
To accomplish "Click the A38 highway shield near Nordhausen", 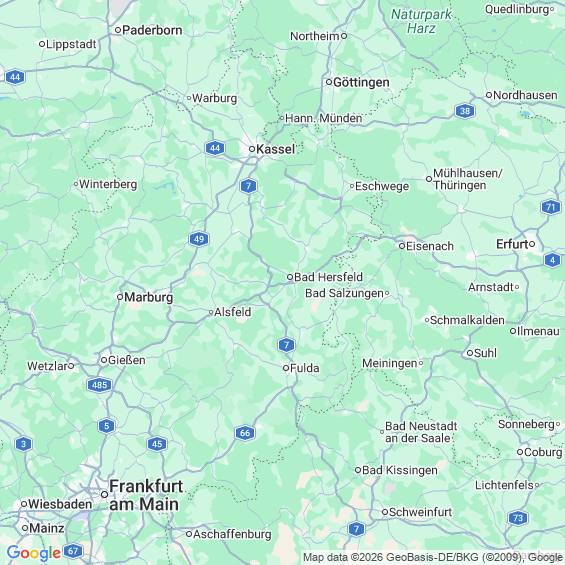I will coord(465,111).
